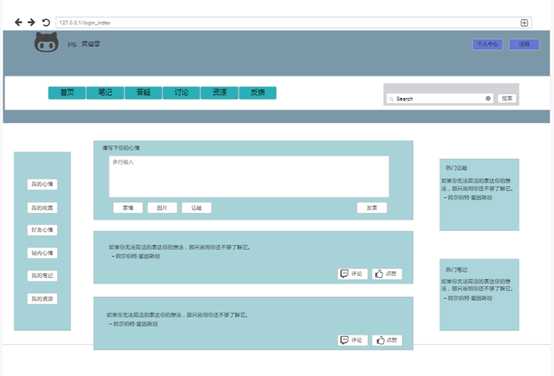This screenshot has width=554, height=376.
Task: Click the browser reload icon
Action: [46, 23]
